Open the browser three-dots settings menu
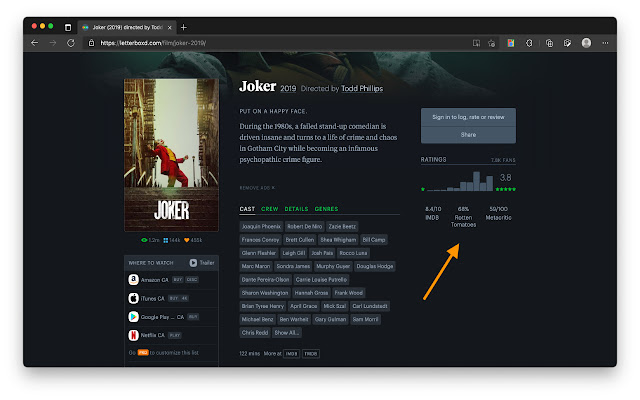The image size is (640, 400). (605, 43)
